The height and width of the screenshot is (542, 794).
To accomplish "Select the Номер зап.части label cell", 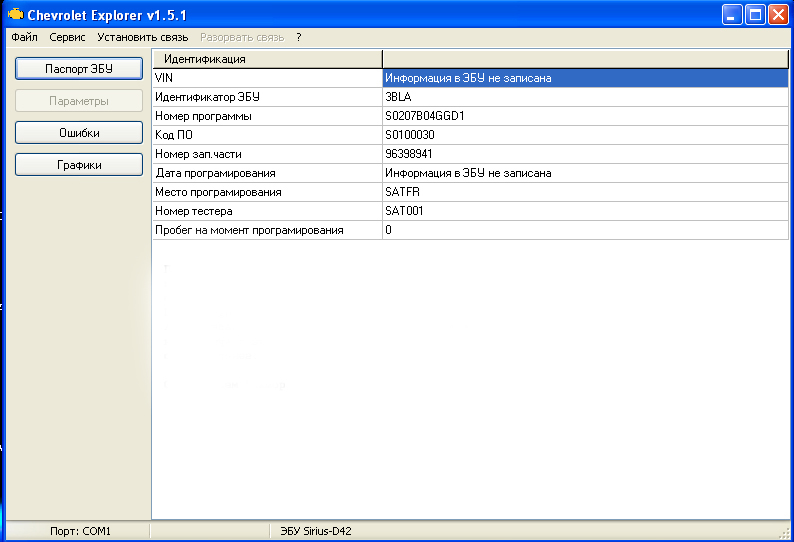I will [x=267, y=154].
